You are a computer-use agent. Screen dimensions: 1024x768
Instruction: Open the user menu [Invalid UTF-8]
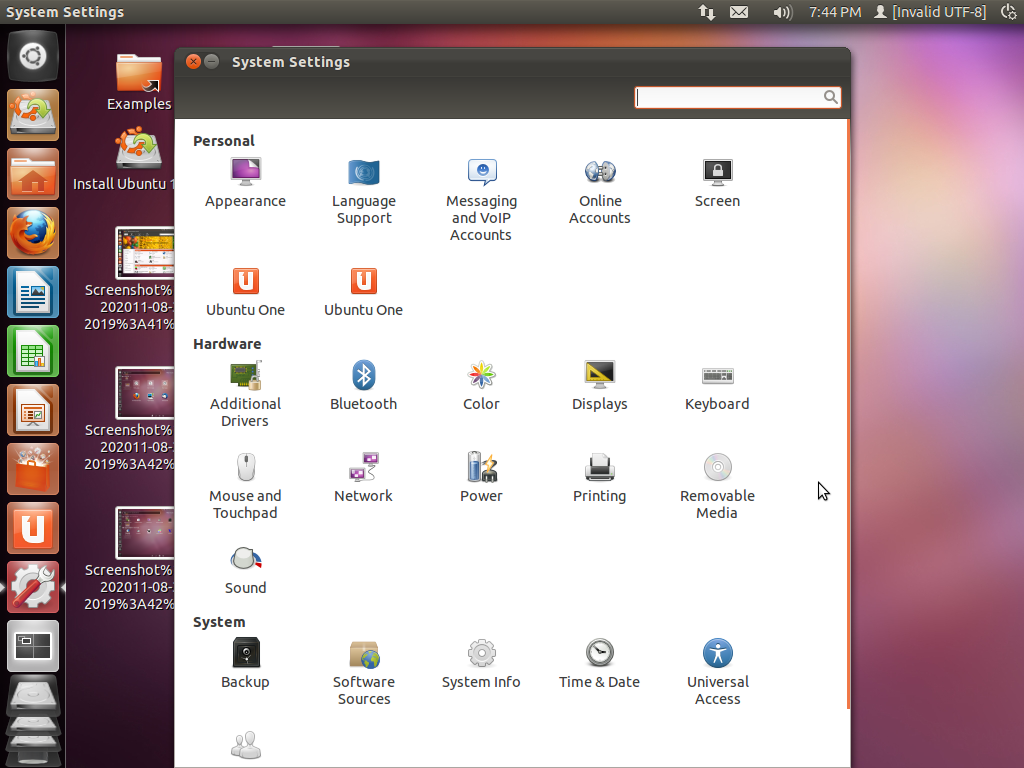(930, 12)
